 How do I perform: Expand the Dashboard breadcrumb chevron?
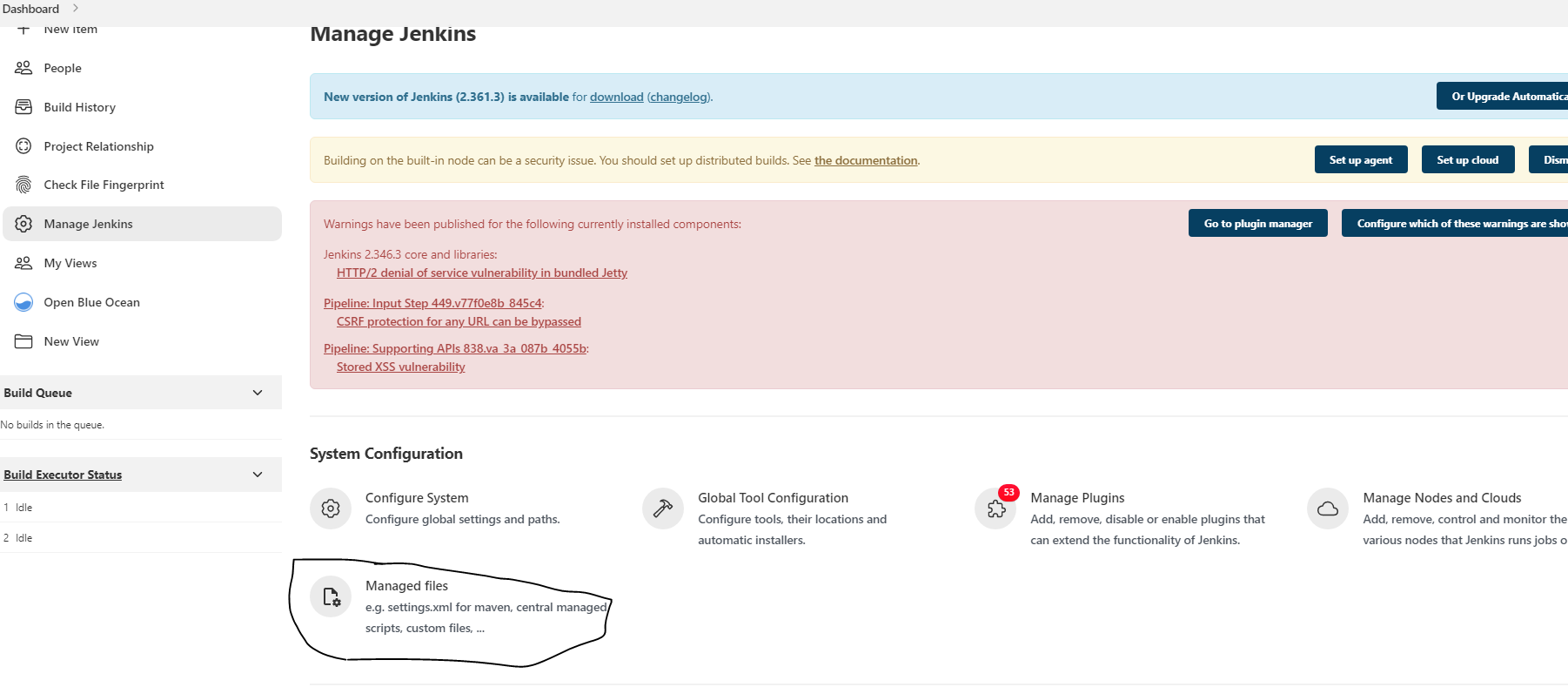pyautogui.click(x=76, y=9)
